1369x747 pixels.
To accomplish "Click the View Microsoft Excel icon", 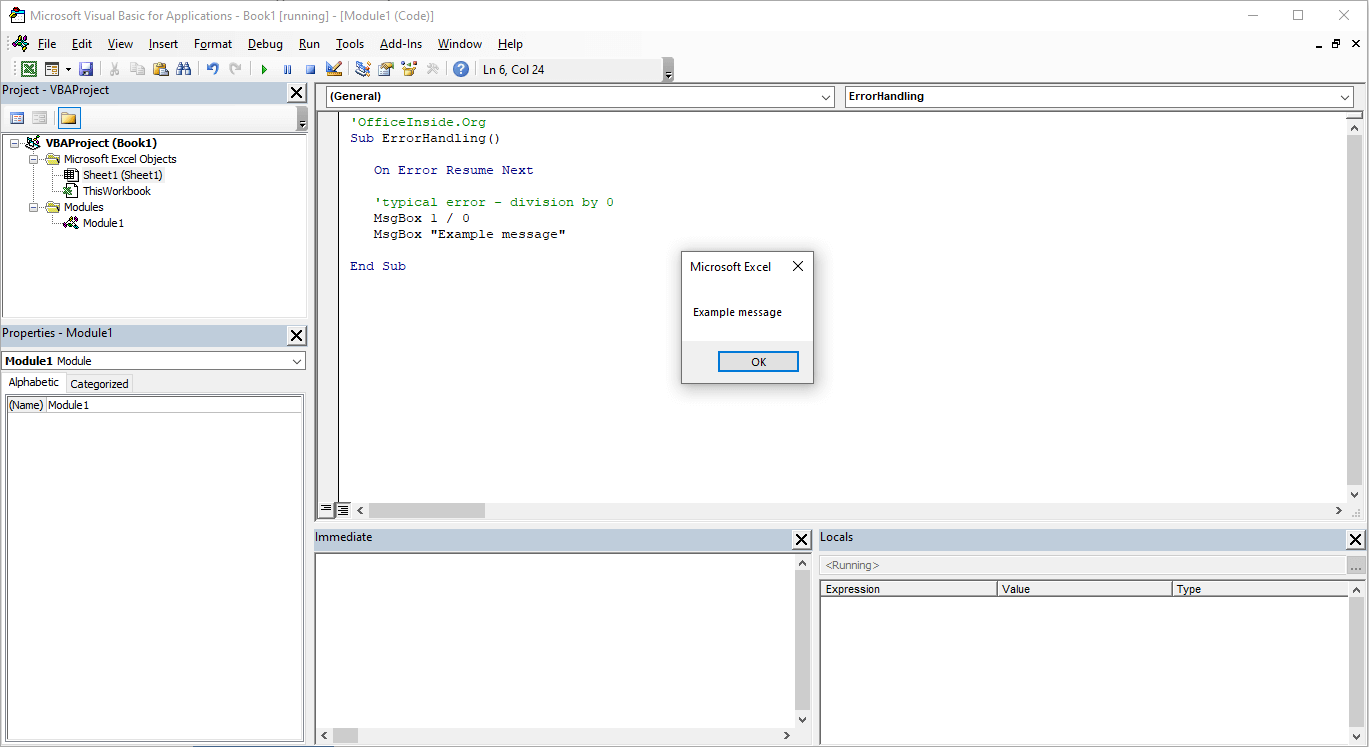I will click(x=29, y=68).
